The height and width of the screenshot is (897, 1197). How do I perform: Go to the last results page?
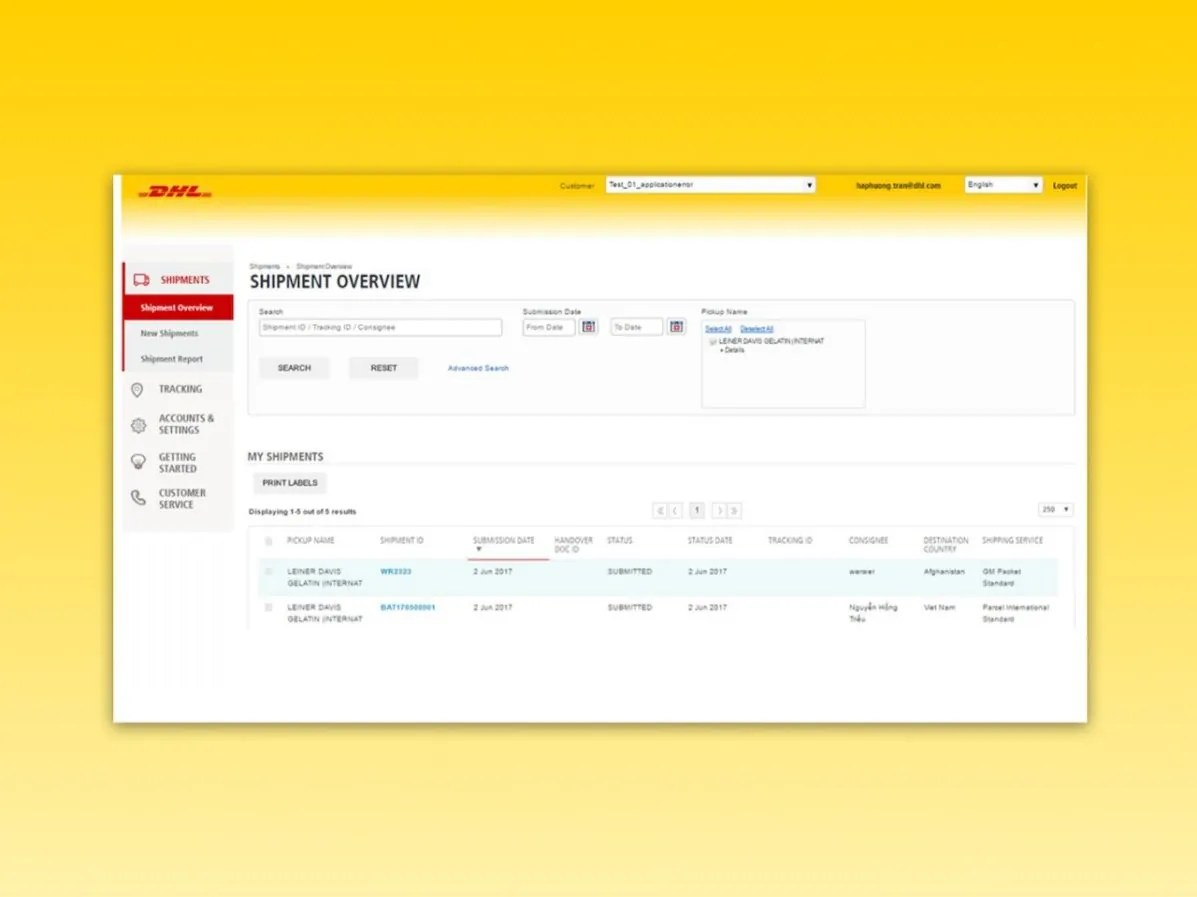(x=734, y=510)
